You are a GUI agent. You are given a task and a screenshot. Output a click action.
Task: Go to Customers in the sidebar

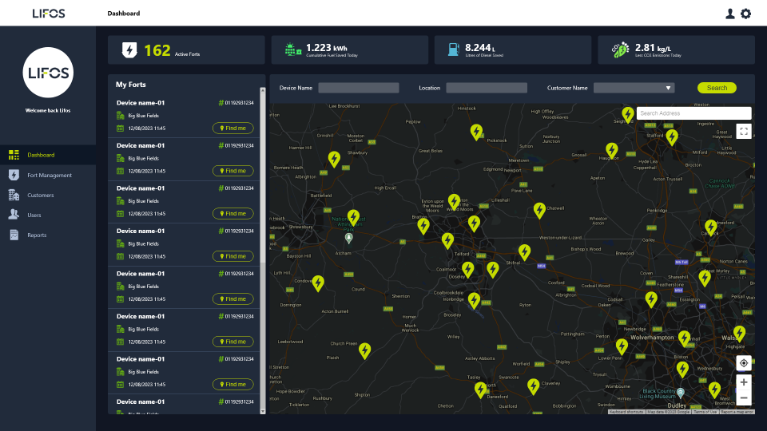[x=41, y=195]
